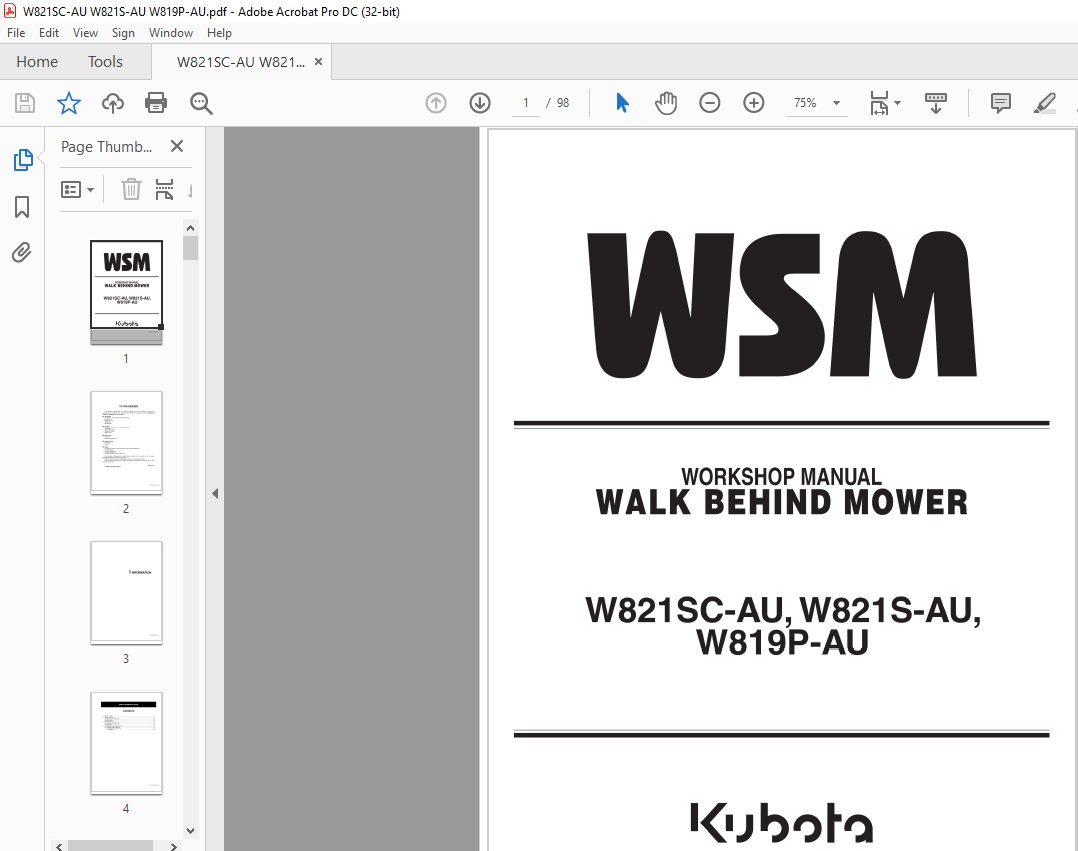Select page 2 thumbnail
The width and height of the screenshot is (1078, 851).
click(x=126, y=442)
